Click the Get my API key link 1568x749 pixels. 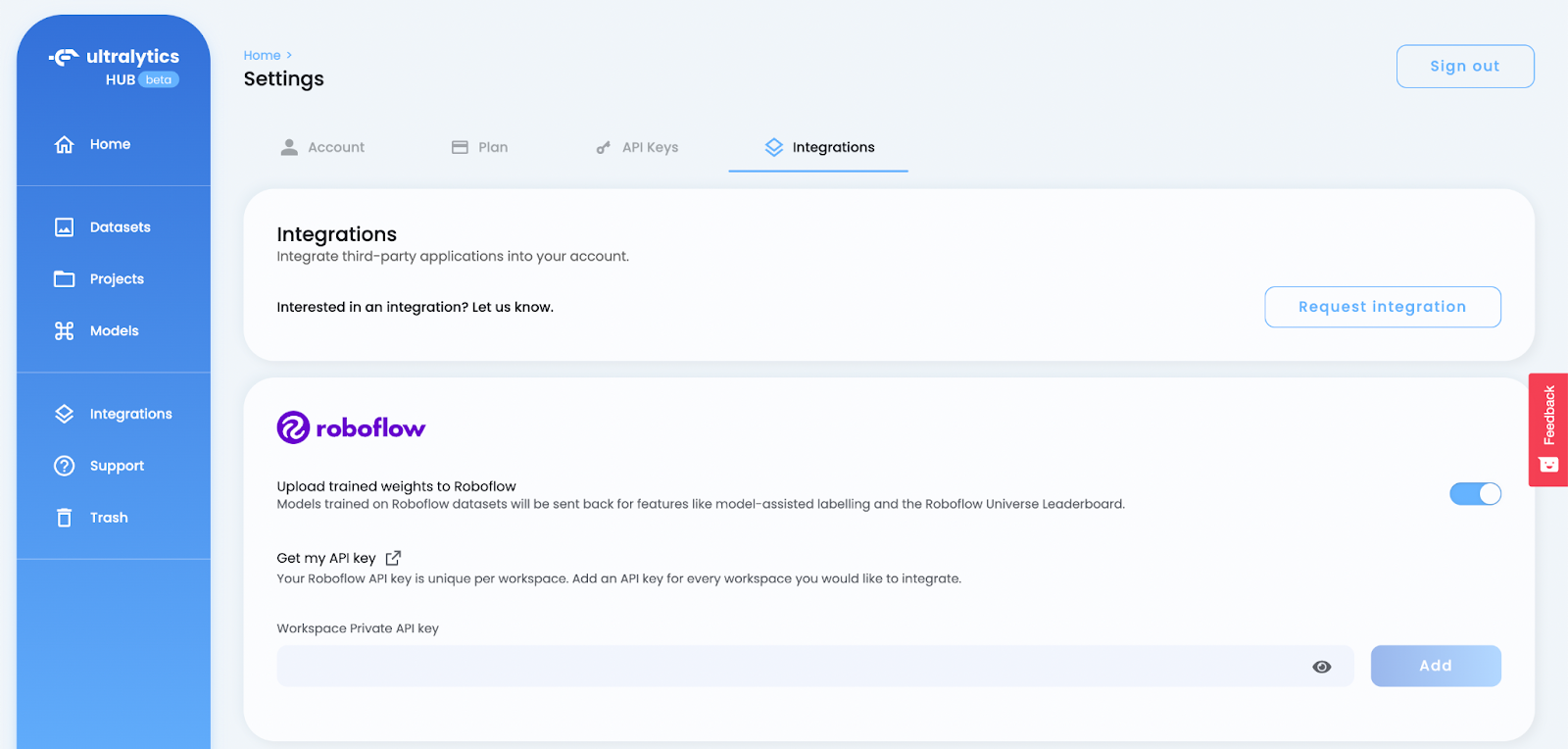326,558
